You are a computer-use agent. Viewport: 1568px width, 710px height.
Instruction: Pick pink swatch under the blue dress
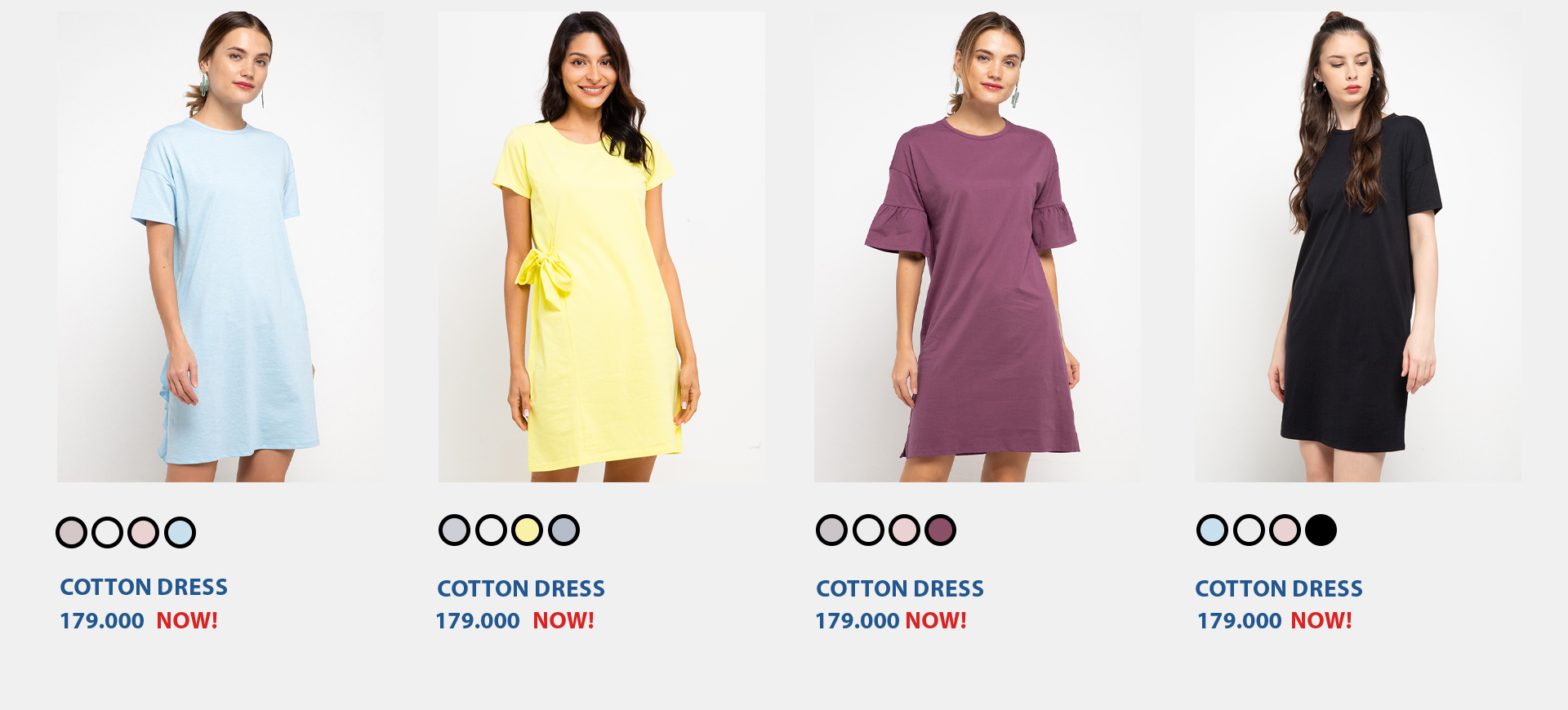[143, 533]
